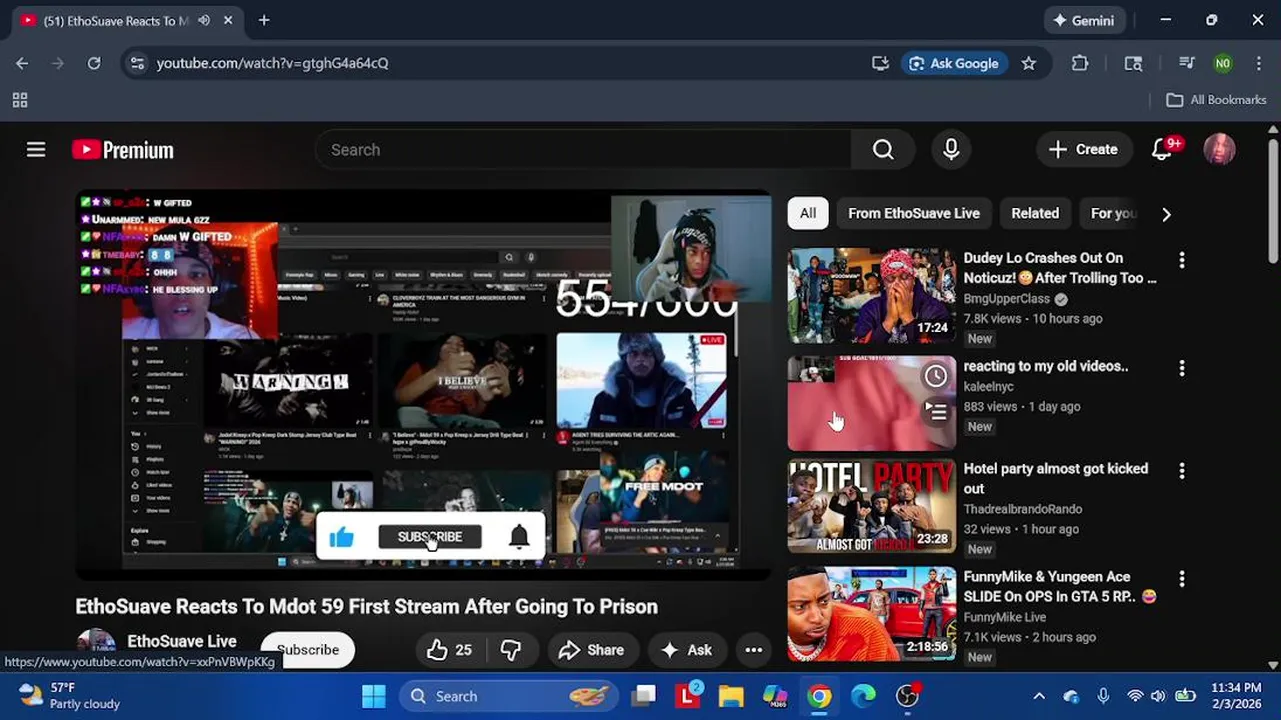This screenshot has width=1281, height=720.
Task: Open more actions ellipsis under the video
Action: [x=754, y=650]
